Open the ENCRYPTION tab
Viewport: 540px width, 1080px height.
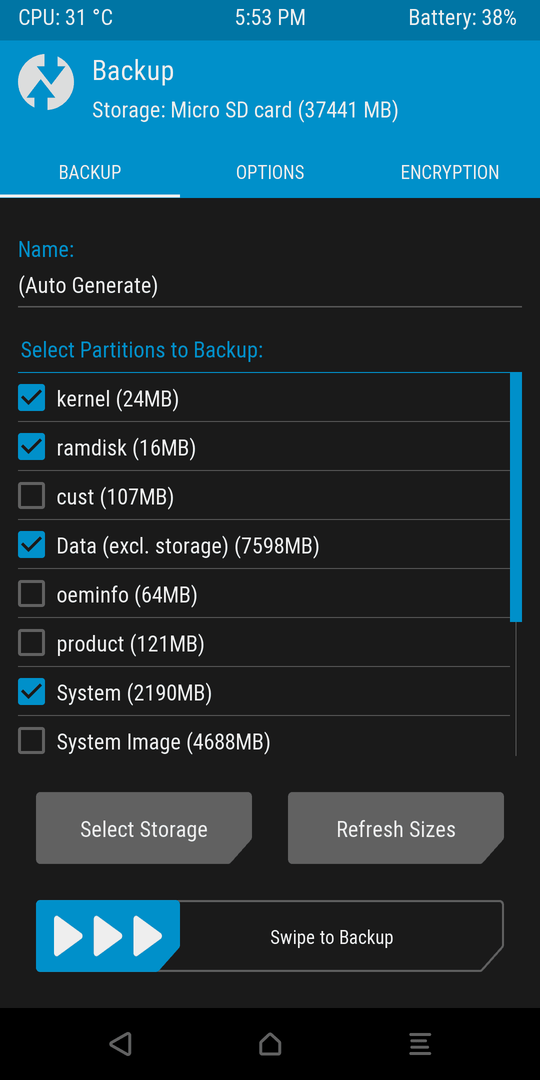click(450, 172)
